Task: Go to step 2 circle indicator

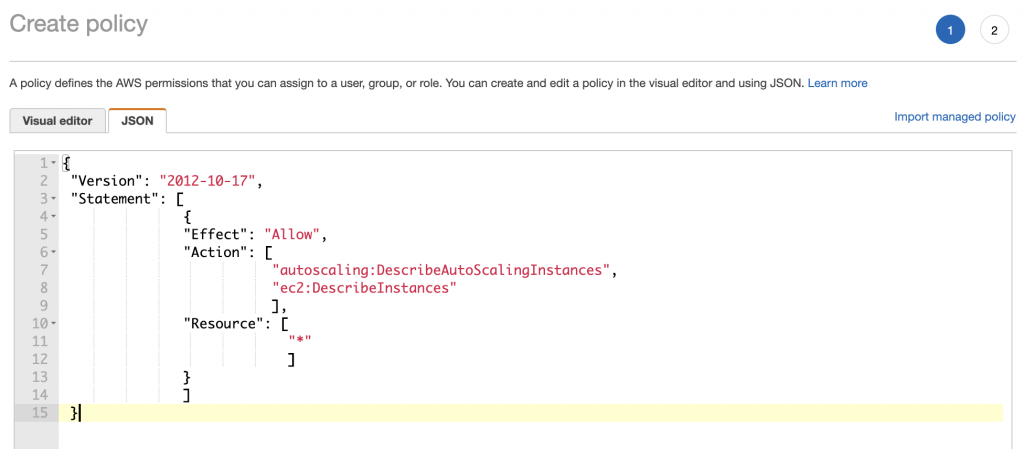Action: (x=994, y=30)
